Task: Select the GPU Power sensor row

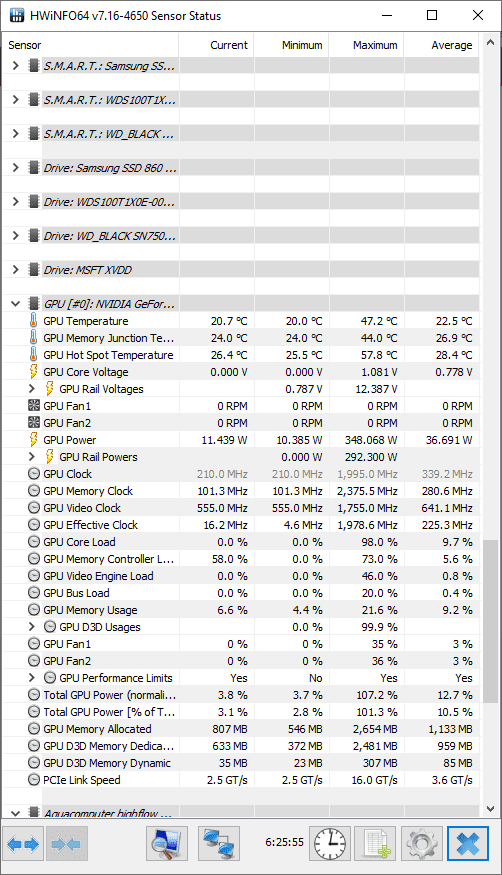Action: pos(240,440)
